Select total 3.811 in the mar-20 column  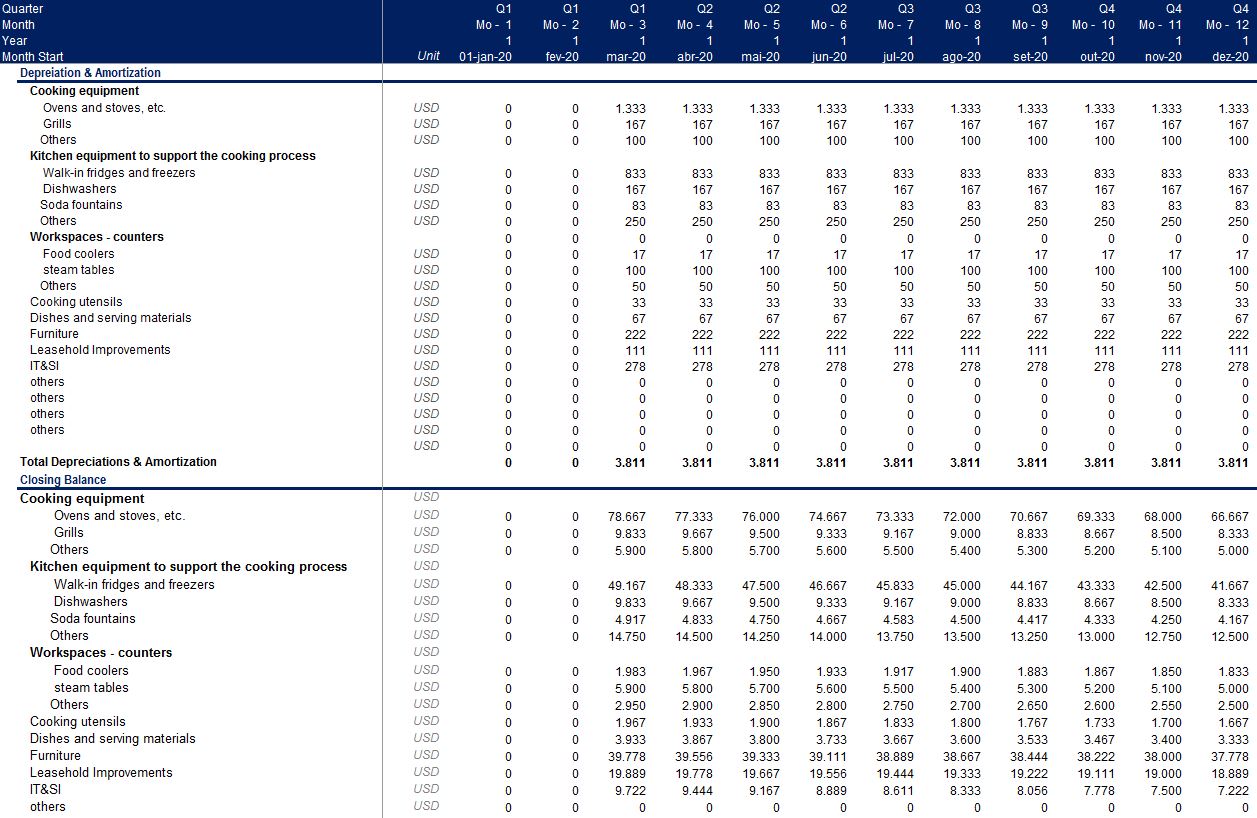(630, 463)
